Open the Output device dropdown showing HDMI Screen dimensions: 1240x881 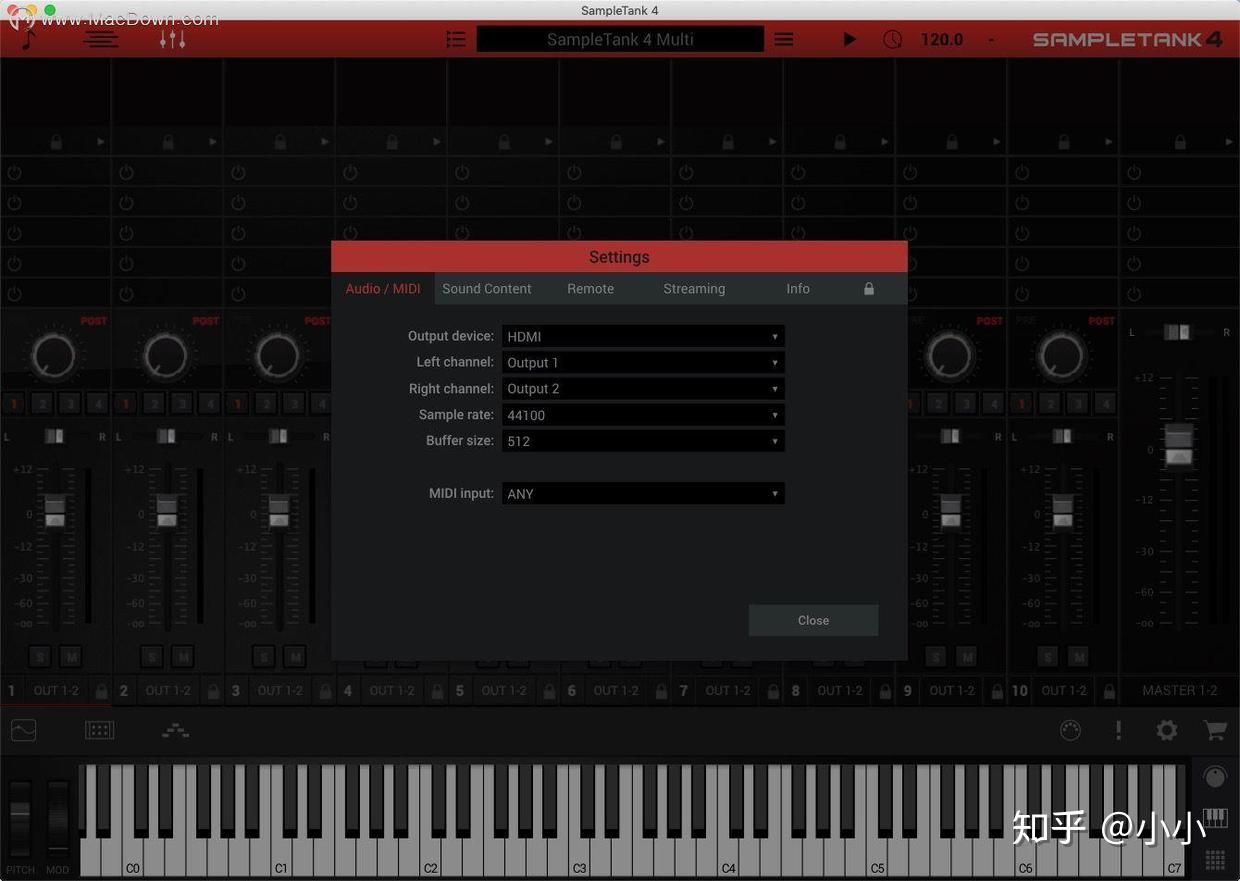(643, 336)
